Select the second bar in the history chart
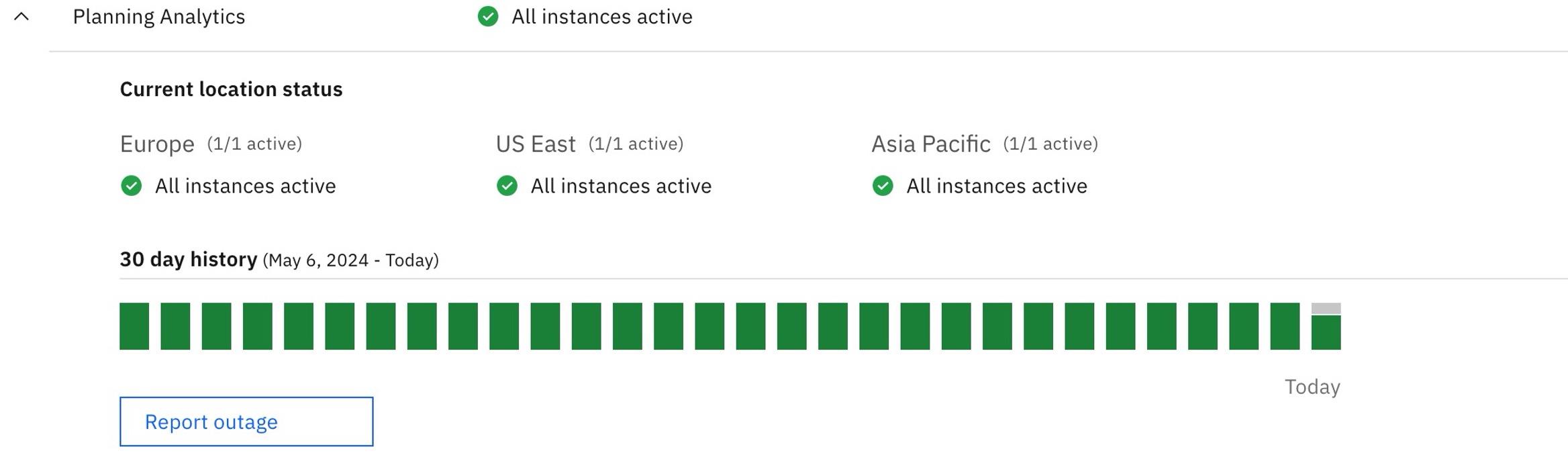 (175, 326)
